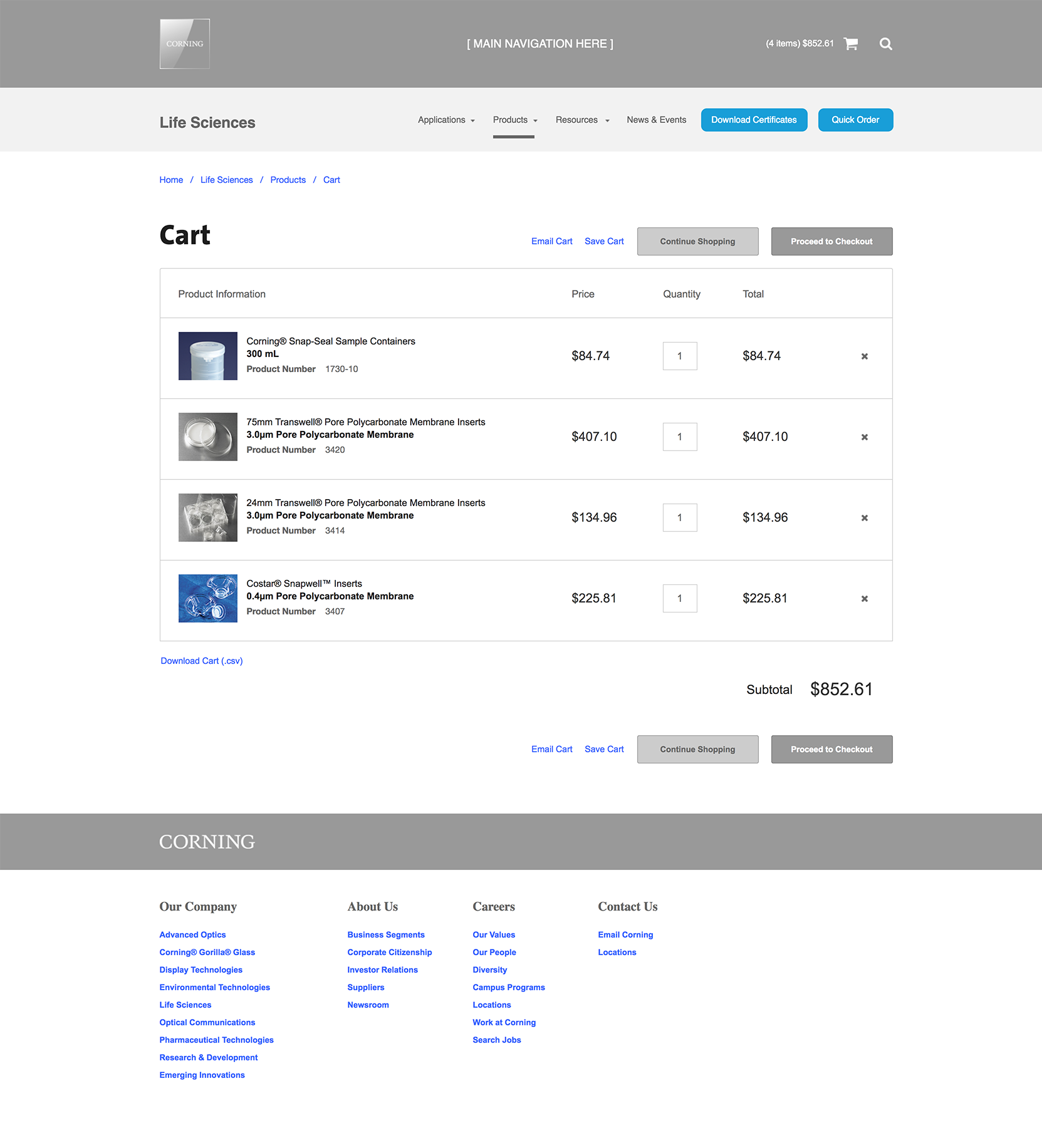Viewport: 1042px width, 1148px height.
Task: Click the Corning logo in header
Action: coord(185,44)
